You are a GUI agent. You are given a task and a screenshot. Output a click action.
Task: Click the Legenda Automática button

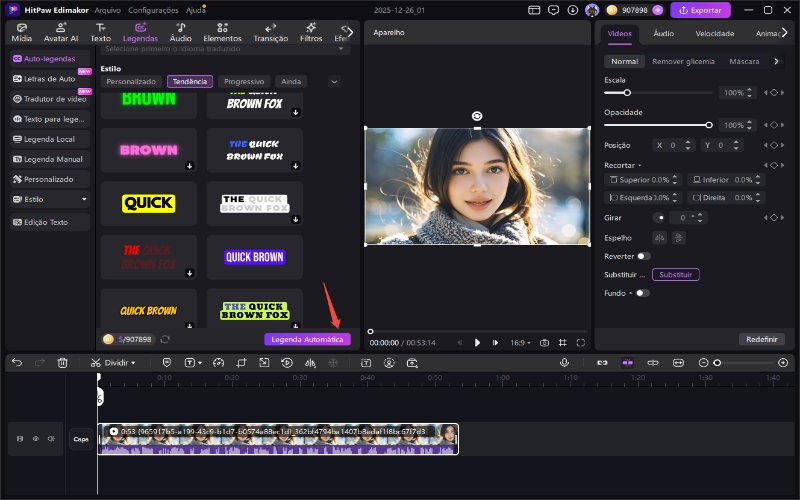307,339
